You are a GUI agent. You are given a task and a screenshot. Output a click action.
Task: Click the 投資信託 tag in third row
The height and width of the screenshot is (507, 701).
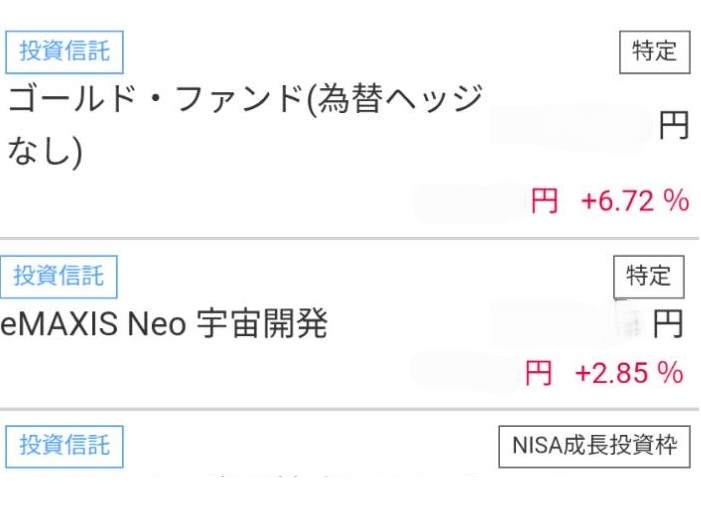(64, 446)
